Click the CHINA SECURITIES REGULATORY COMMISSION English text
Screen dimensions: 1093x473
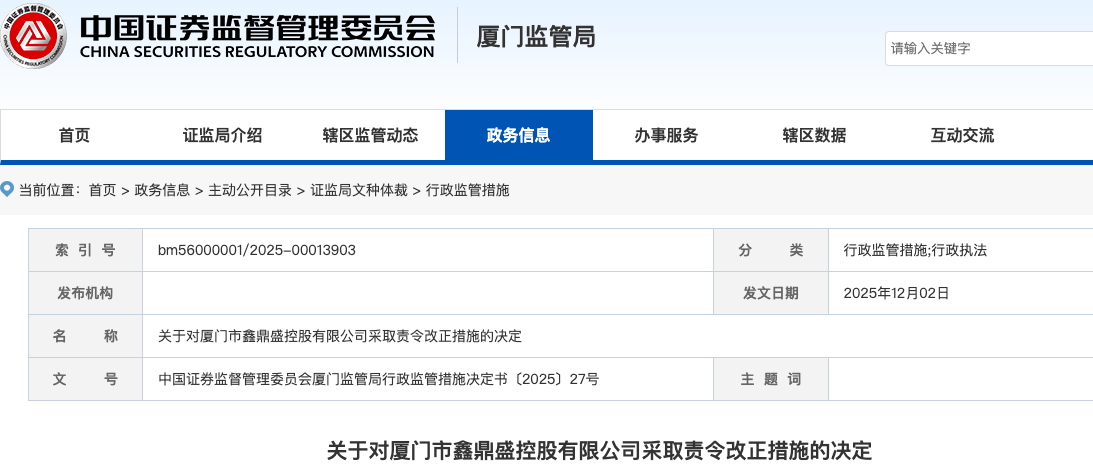257,52
